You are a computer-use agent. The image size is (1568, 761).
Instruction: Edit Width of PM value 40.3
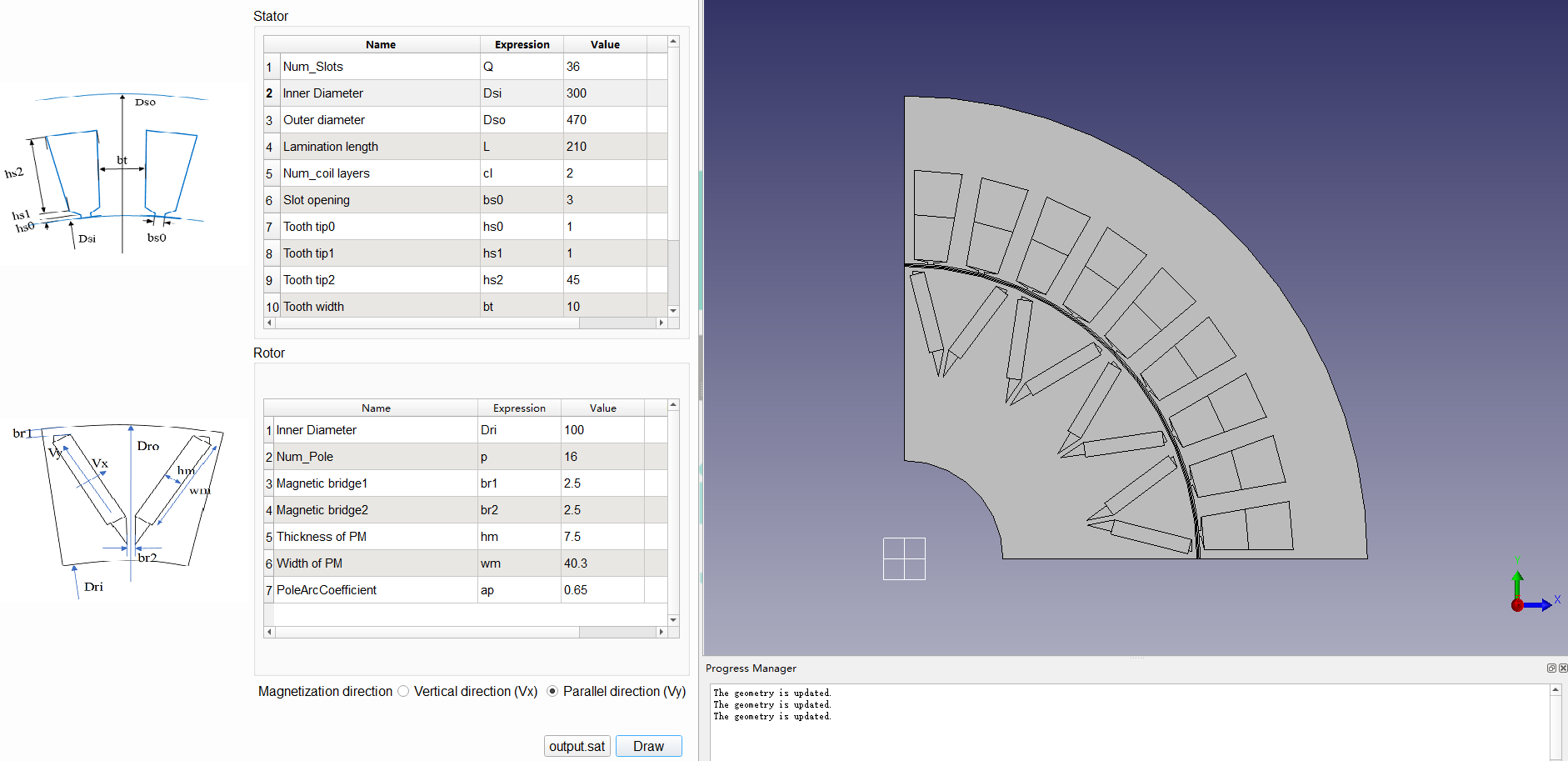(x=603, y=563)
